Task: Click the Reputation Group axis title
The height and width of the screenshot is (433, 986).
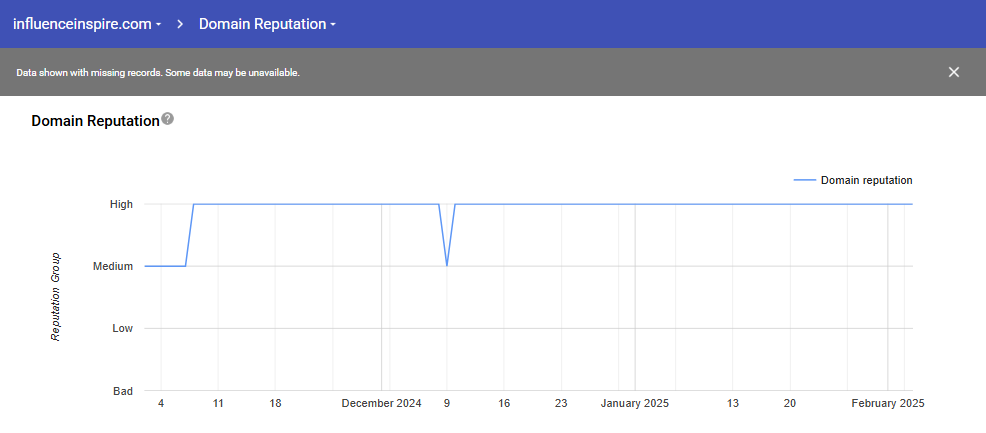Action: [56, 296]
